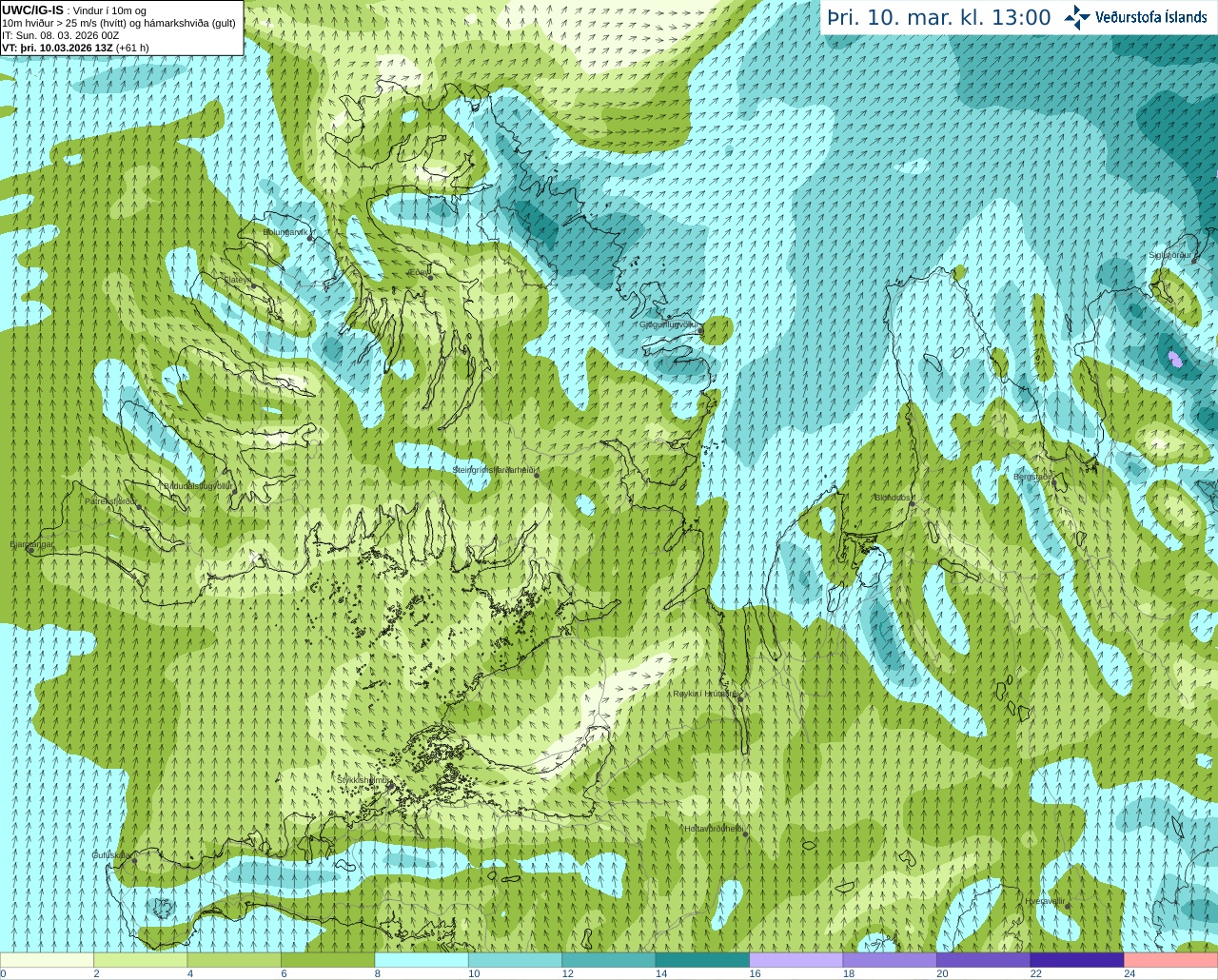1218x980 pixels.
Task: Click the IT: Sun. 08. 03. 2026 00Z line
Action: [x=61, y=35]
